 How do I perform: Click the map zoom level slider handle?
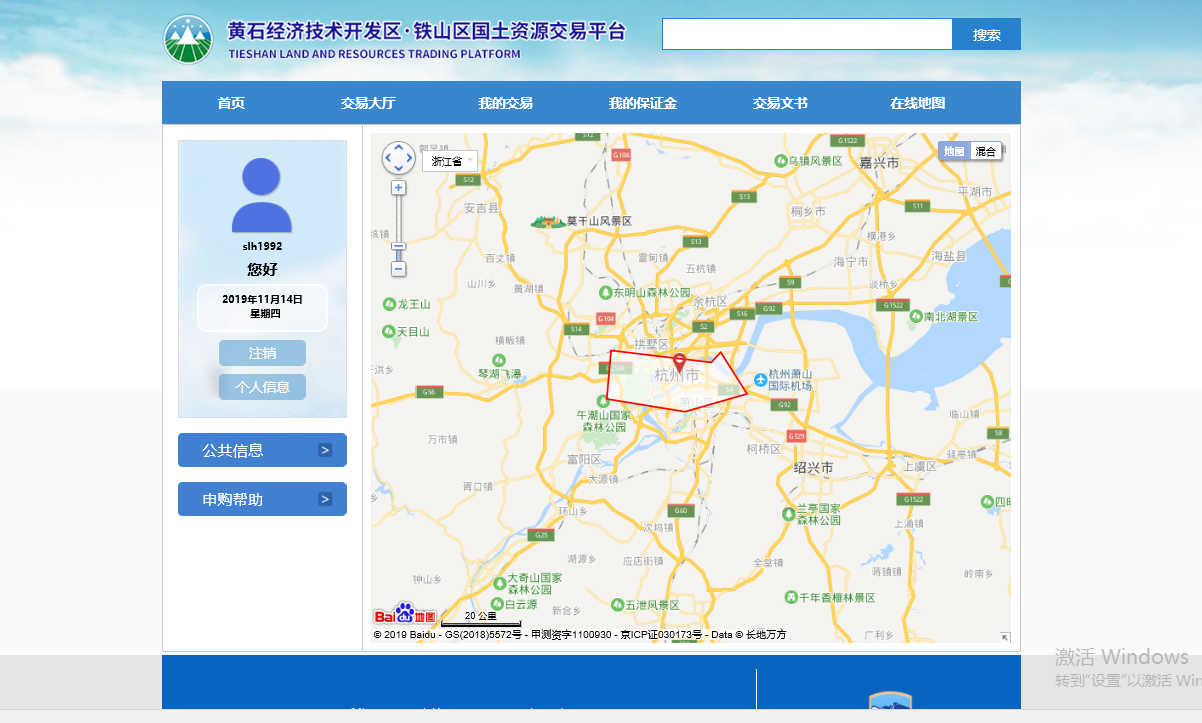pyautogui.click(x=398, y=246)
